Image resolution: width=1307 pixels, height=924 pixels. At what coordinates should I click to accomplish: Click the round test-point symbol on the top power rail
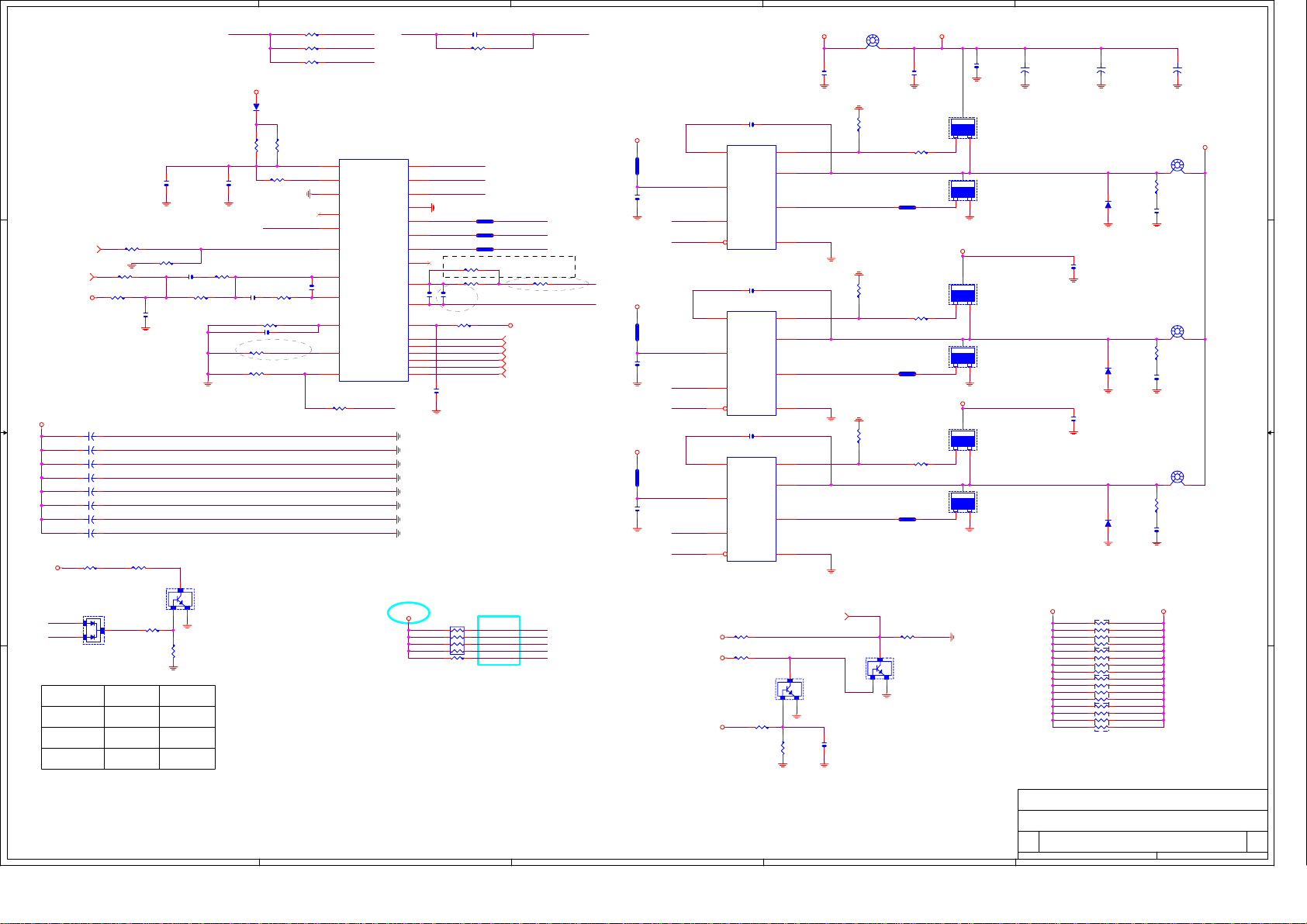(x=873, y=41)
